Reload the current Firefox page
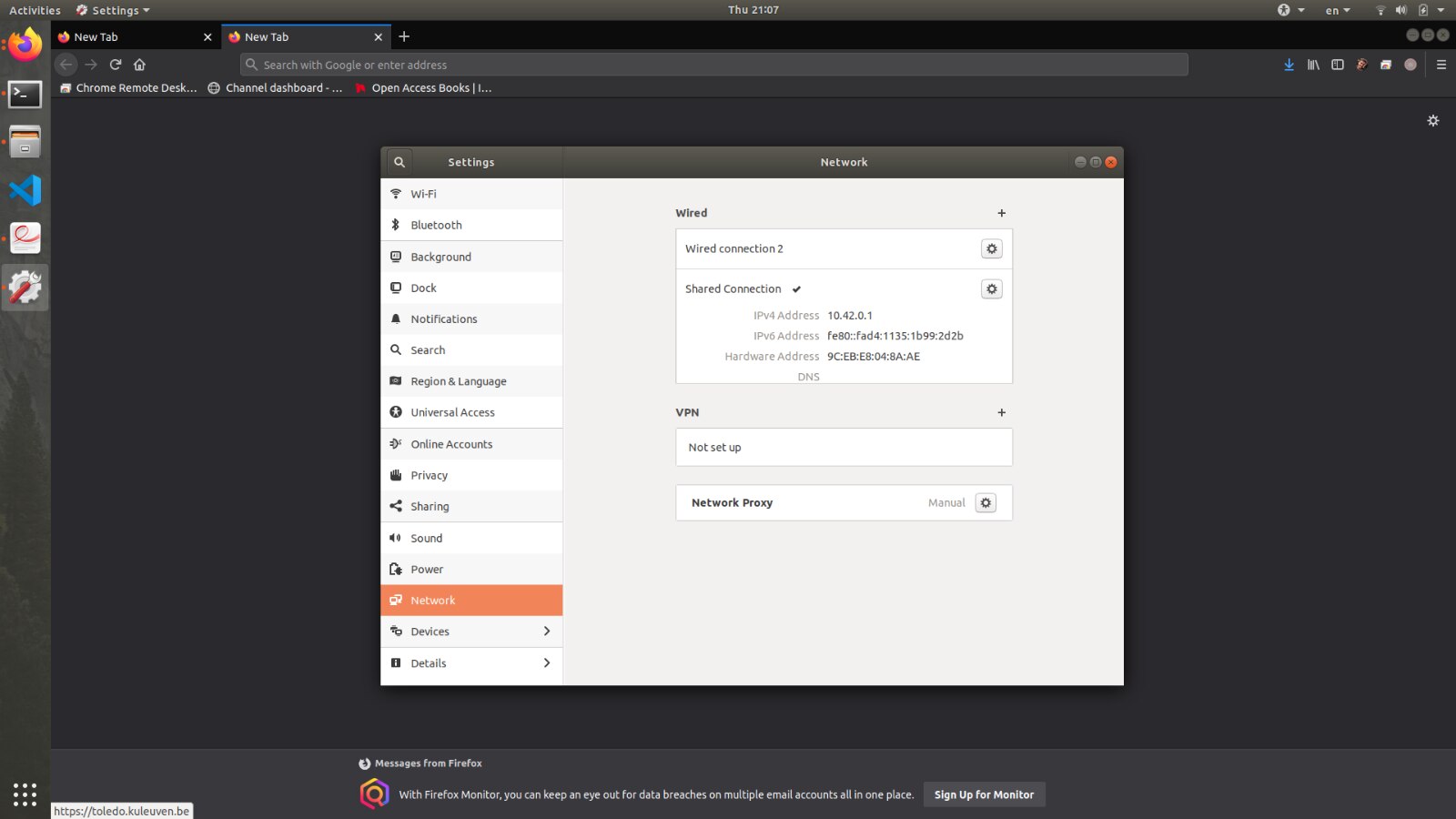1456x819 pixels. point(116,65)
